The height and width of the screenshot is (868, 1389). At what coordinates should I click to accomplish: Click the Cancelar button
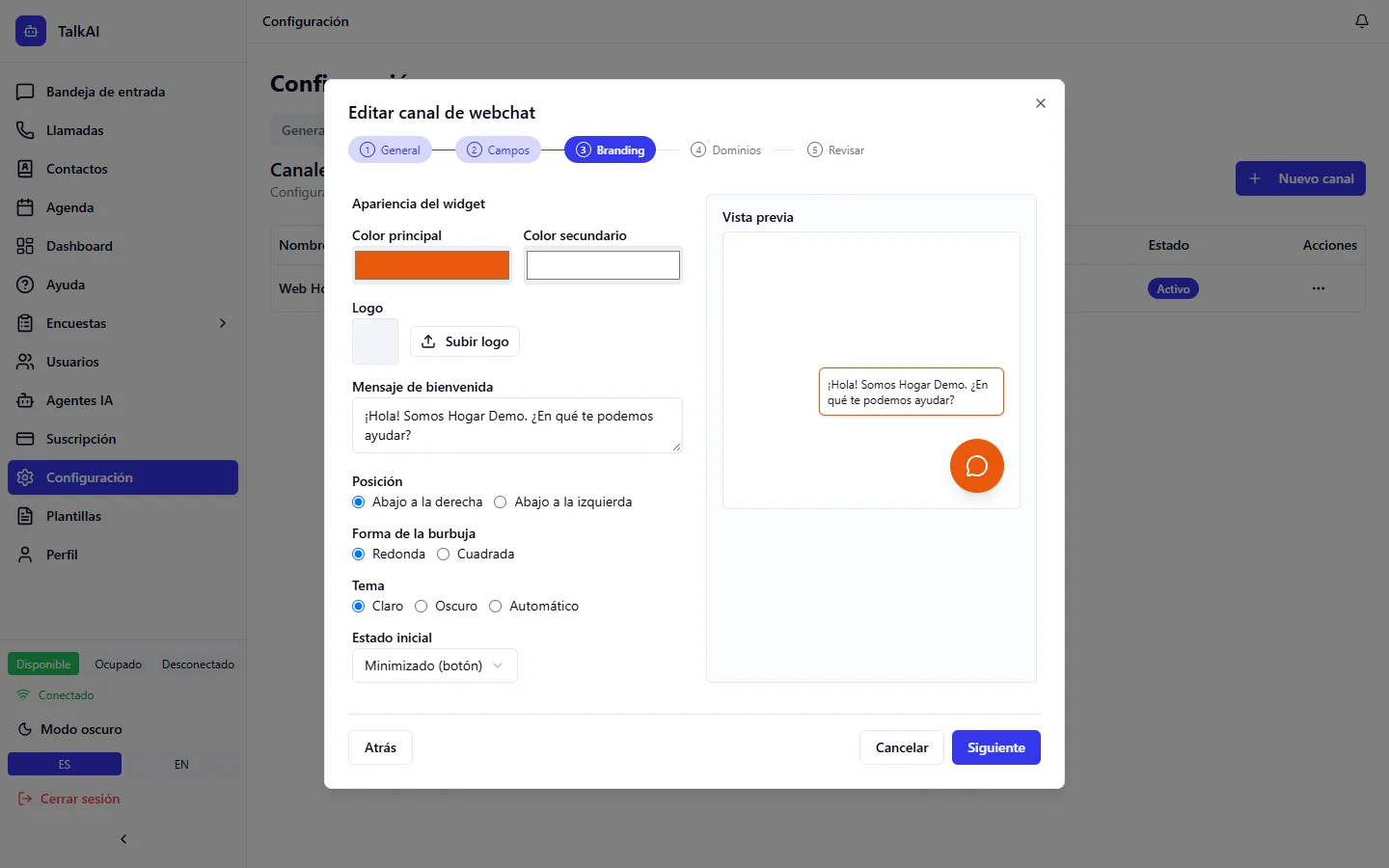902,747
